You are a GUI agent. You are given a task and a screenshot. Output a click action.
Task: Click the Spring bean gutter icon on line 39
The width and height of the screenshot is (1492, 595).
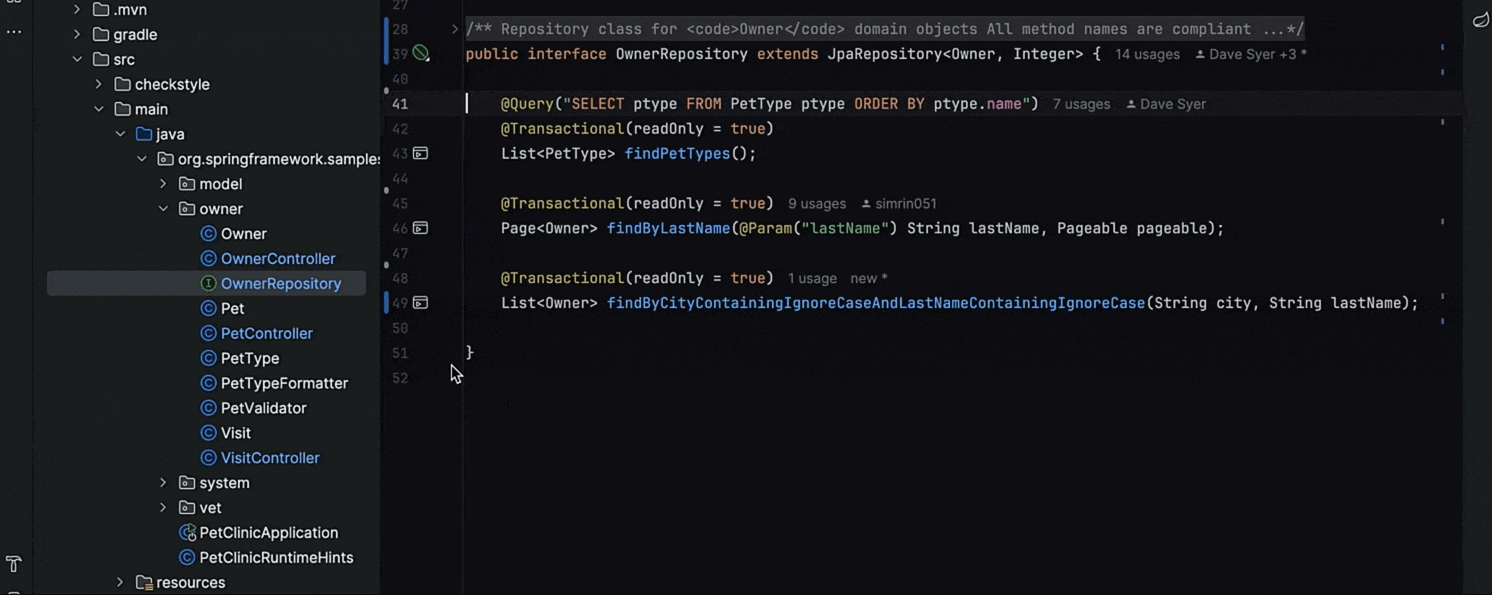pos(421,54)
